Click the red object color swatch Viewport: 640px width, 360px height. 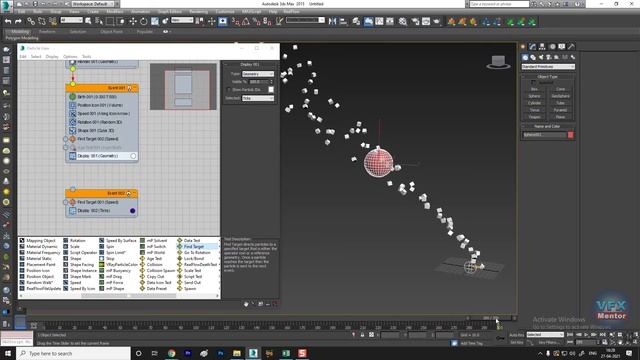(571, 135)
